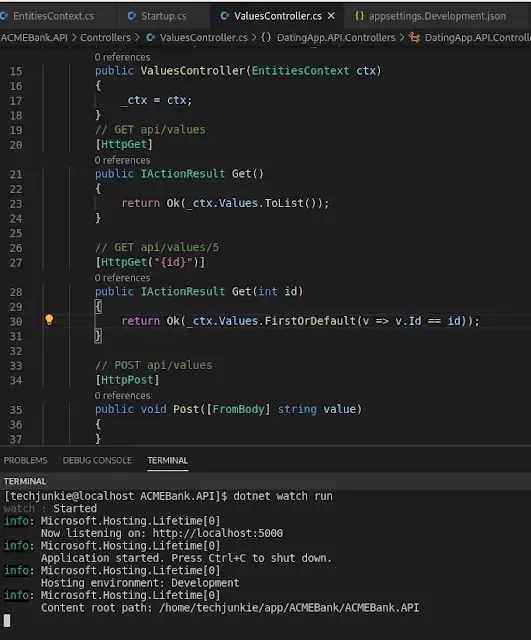Click 'Hosting environment: Development' terminal line

[x=140, y=582]
